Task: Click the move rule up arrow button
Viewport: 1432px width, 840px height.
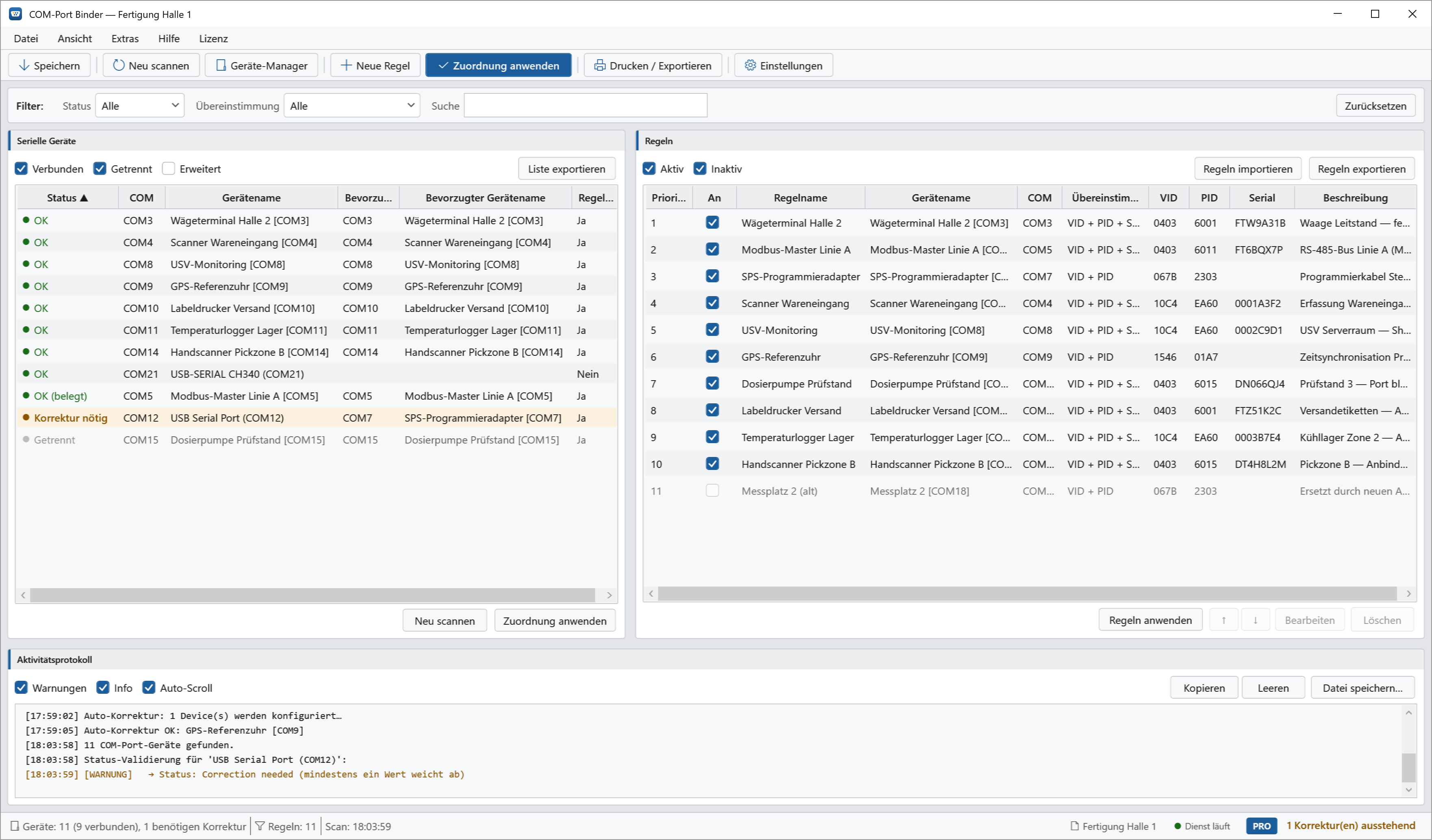Action: tap(1224, 620)
